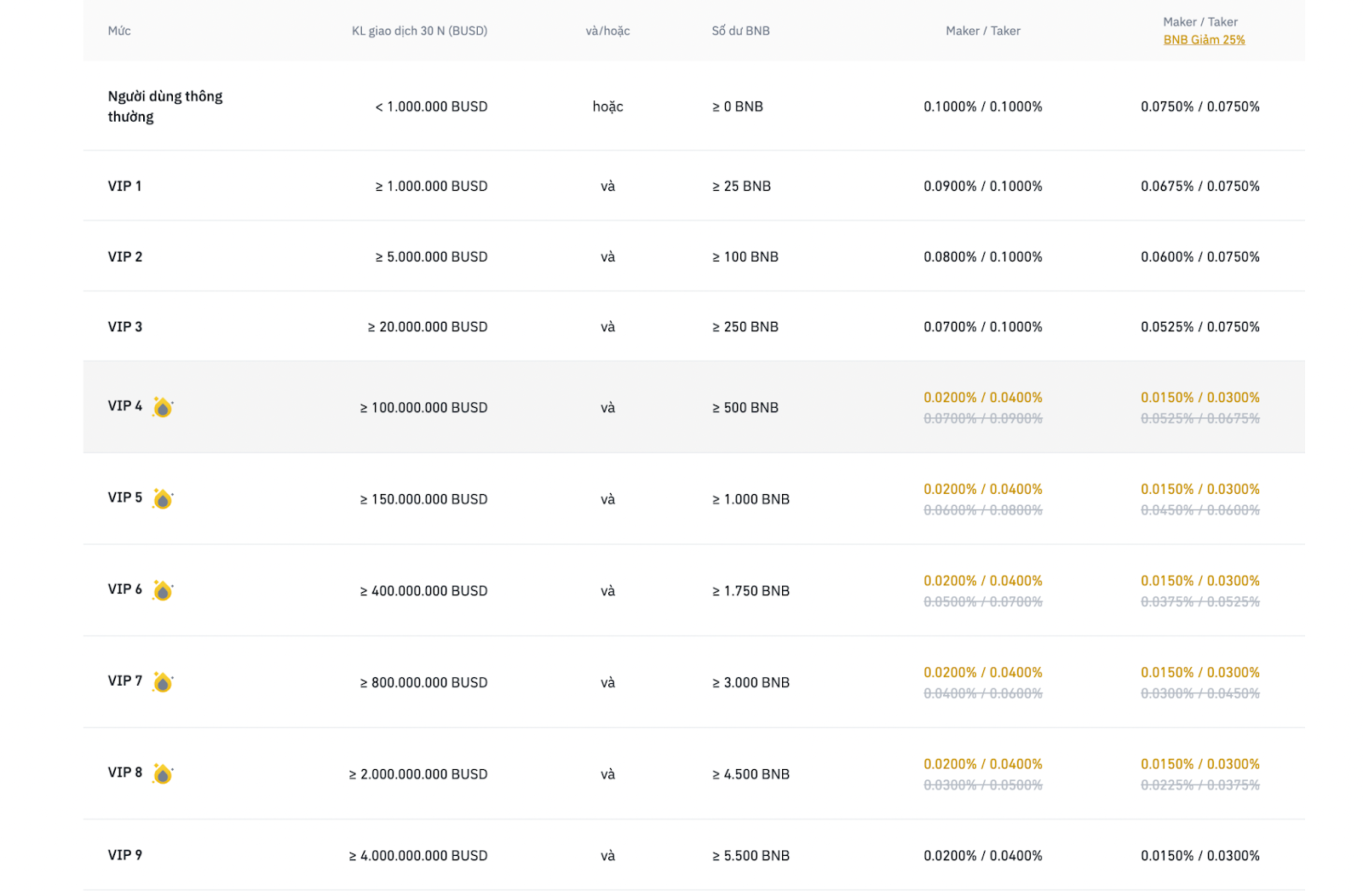1363x896 pixels.
Task: Select the VIP 7 level label
Action: coord(124,681)
